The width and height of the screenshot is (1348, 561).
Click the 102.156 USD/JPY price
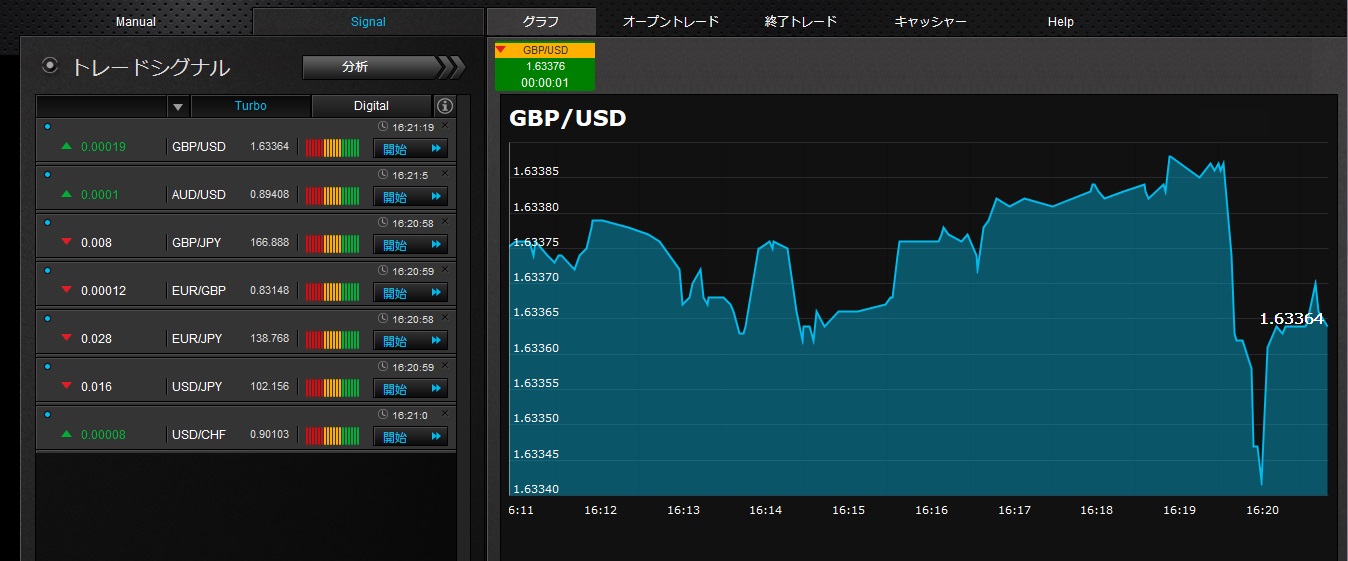point(270,386)
